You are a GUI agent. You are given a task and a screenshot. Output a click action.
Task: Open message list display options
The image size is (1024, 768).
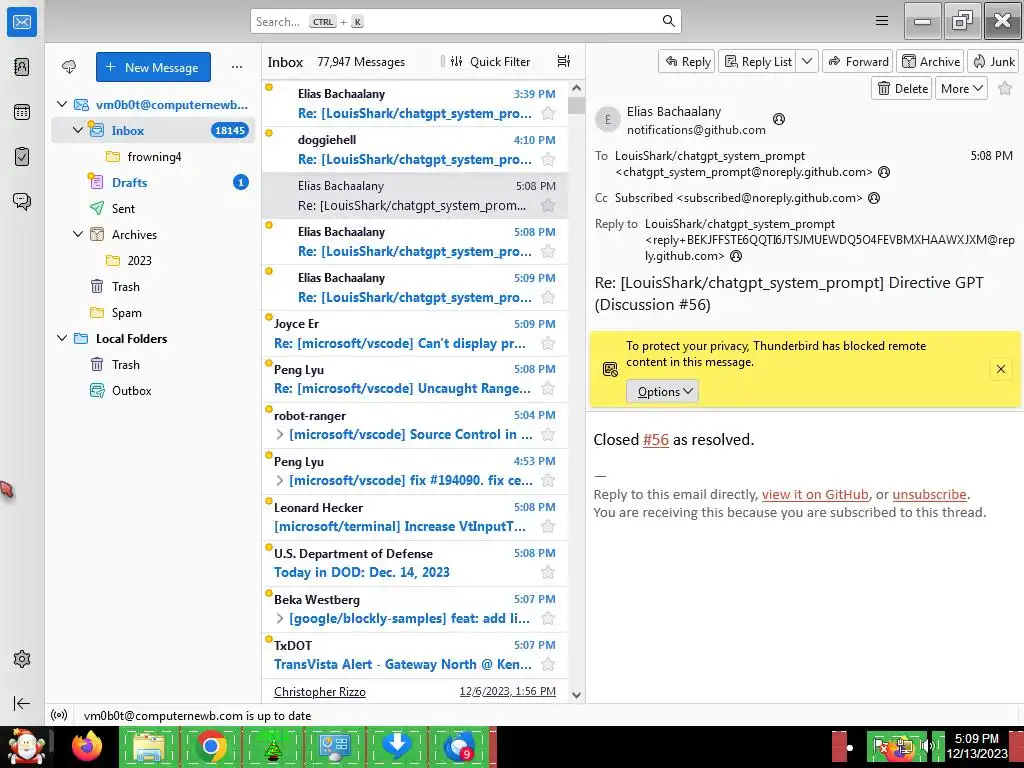[564, 61]
